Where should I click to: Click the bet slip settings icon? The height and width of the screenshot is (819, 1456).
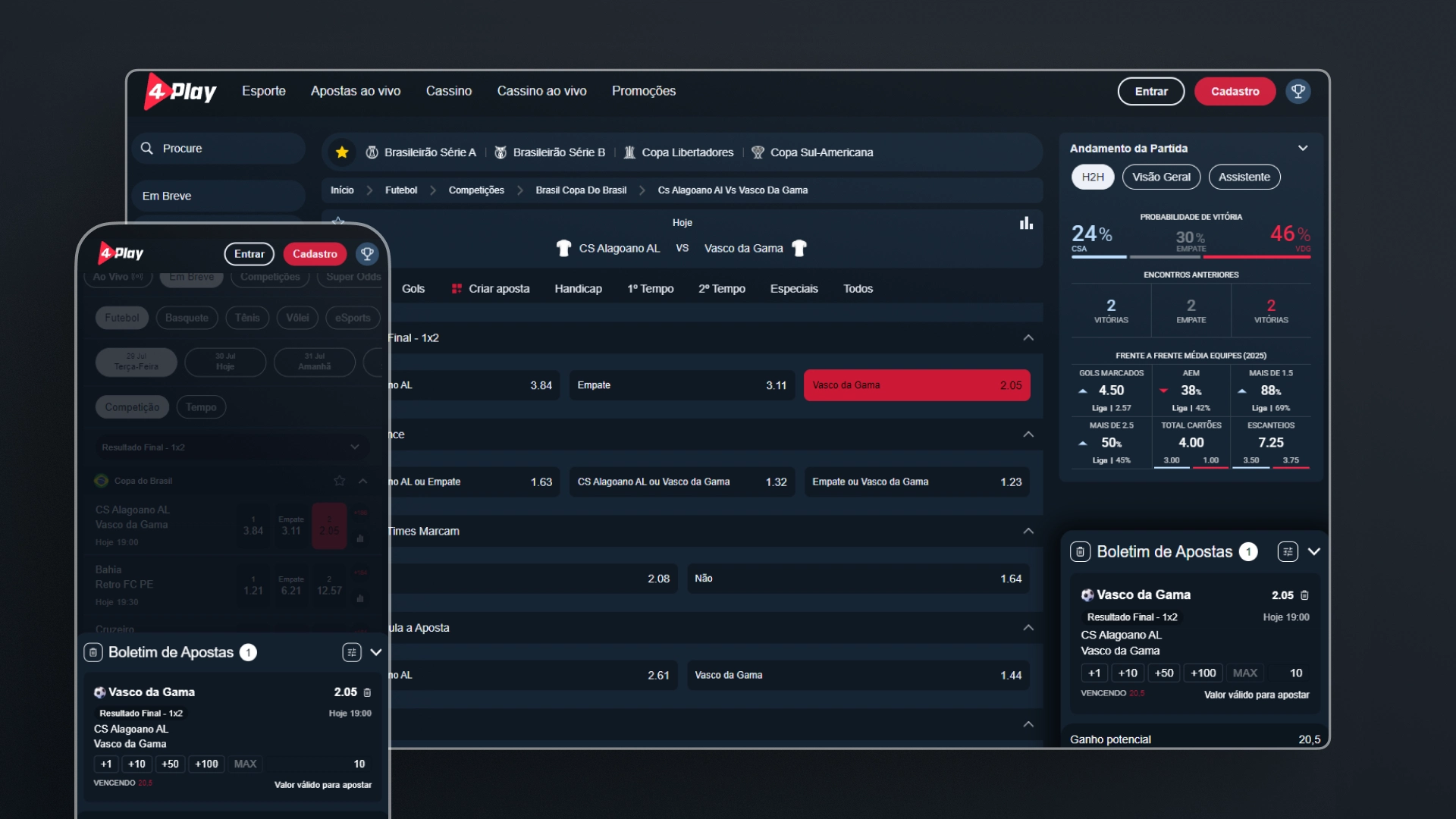(x=1287, y=552)
